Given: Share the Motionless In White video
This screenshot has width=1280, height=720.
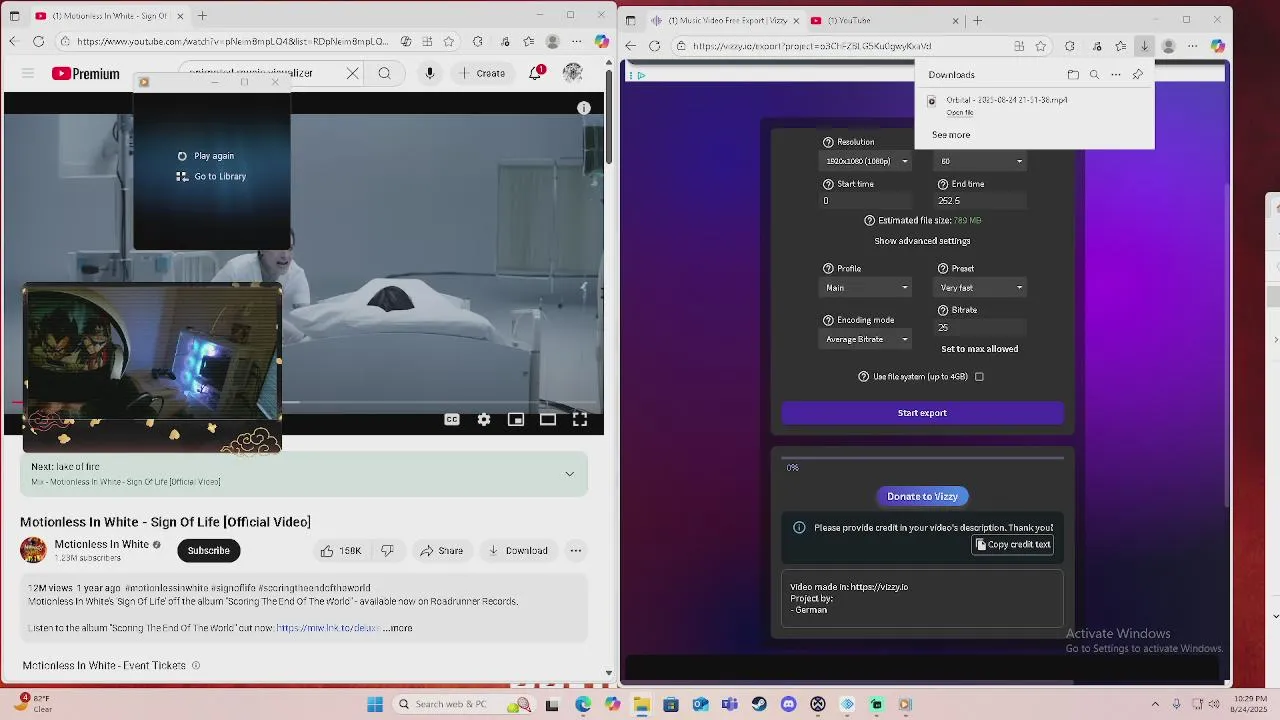Looking at the screenshot, I should (441, 550).
